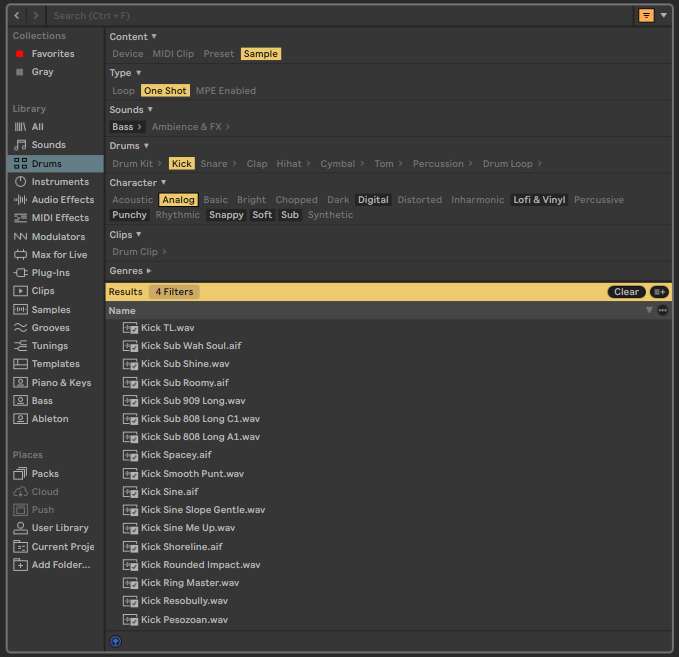Select Kick TL.wav
This screenshot has height=657, width=679.
388,328
